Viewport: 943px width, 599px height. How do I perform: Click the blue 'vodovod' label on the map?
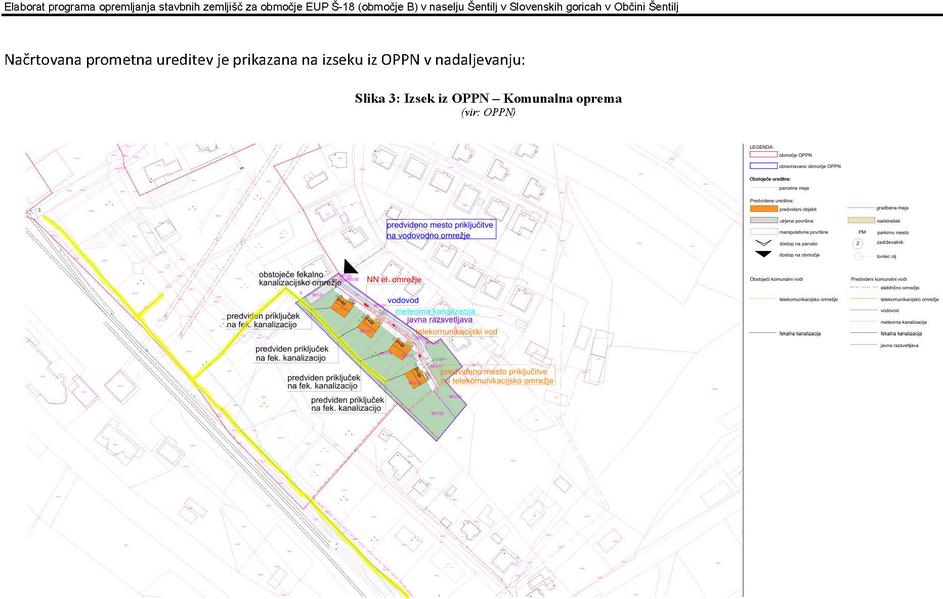(x=403, y=300)
